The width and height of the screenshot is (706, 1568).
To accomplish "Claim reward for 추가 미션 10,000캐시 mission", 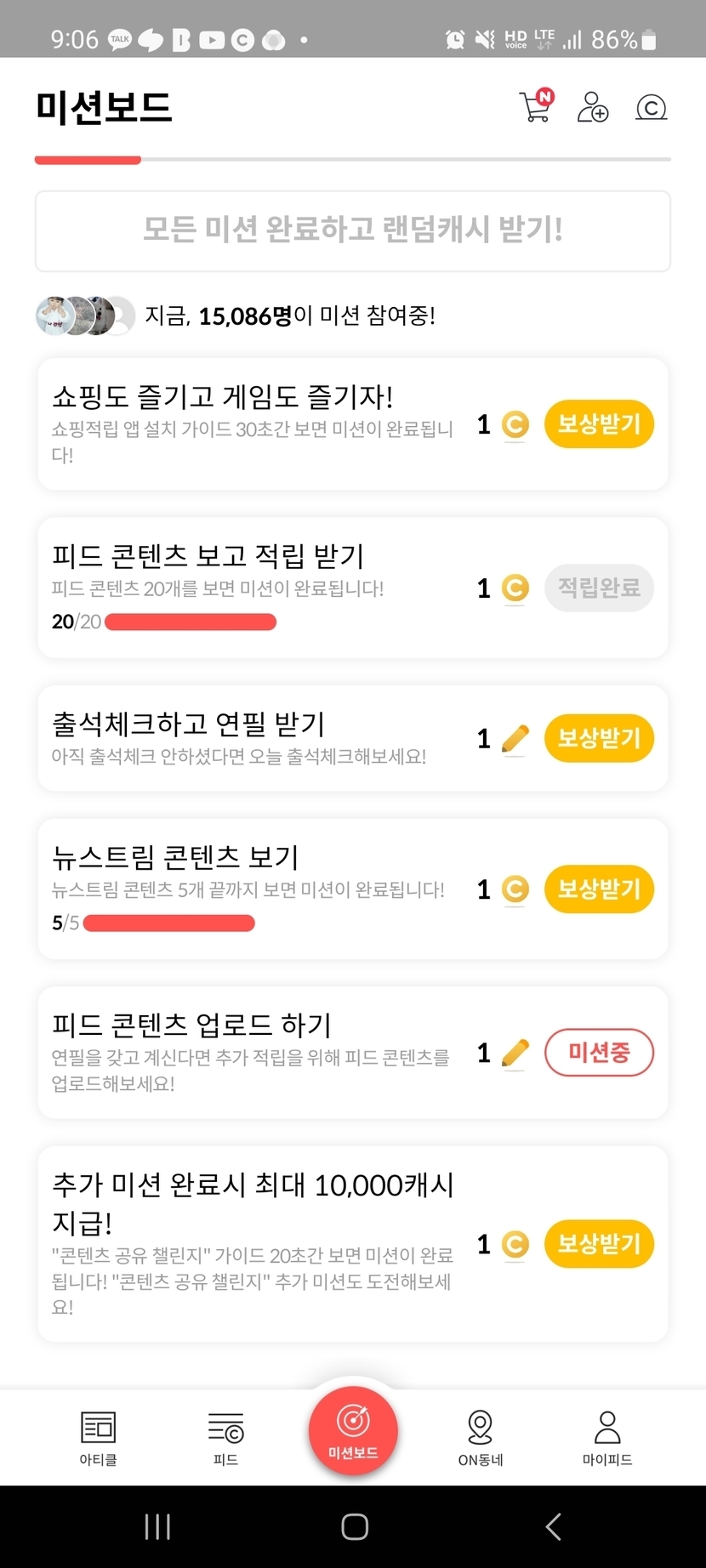I will pyautogui.click(x=599, y=1244).
